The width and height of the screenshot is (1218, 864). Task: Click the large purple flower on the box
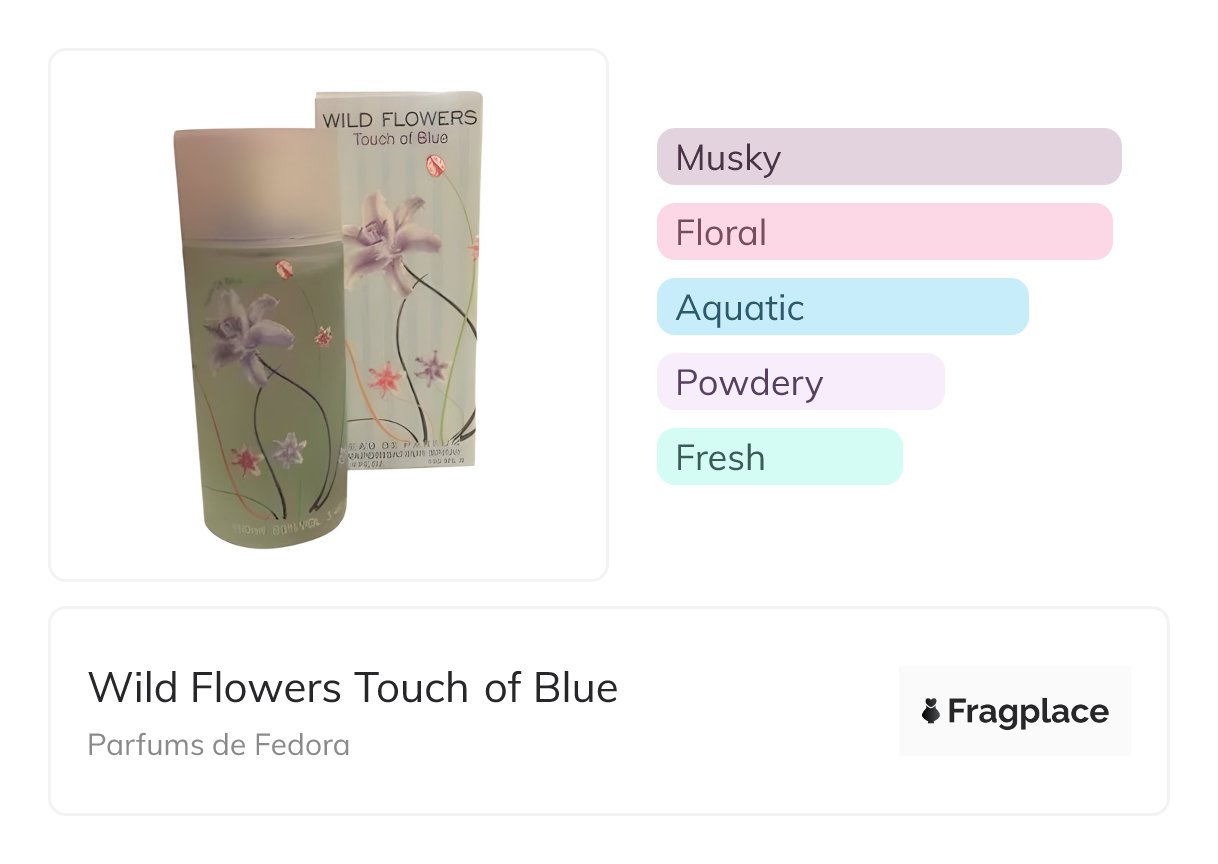388,240
